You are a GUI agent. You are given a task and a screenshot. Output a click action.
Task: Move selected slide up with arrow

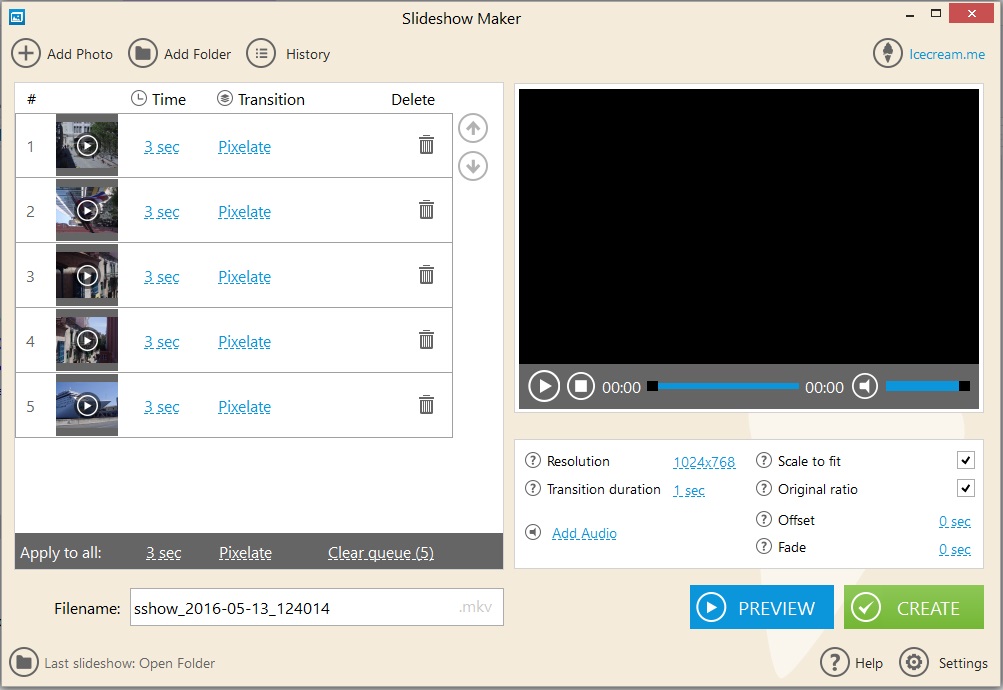tap(473, 128)
